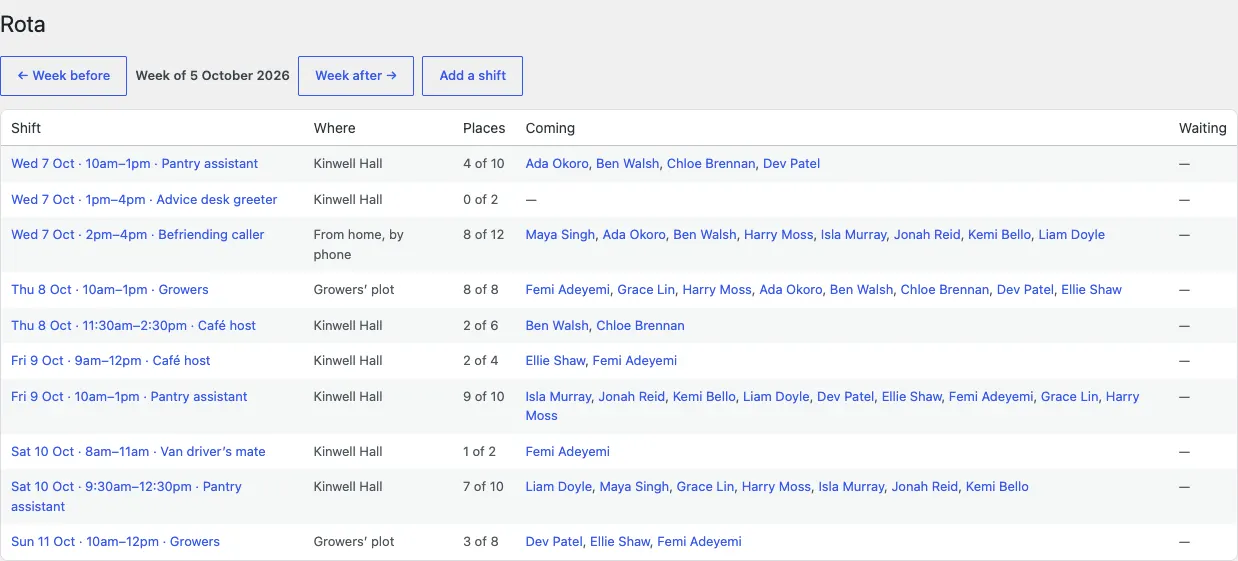Open Chloe Brennan in Thu Café host row
Image resolution: width=1238 pixels, height=561 pixels.
(x=640, y=326)
